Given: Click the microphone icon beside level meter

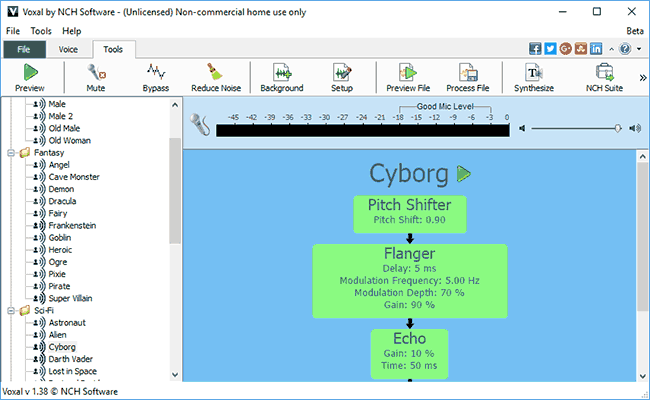Looking at the screenshot, I should 200,124.
